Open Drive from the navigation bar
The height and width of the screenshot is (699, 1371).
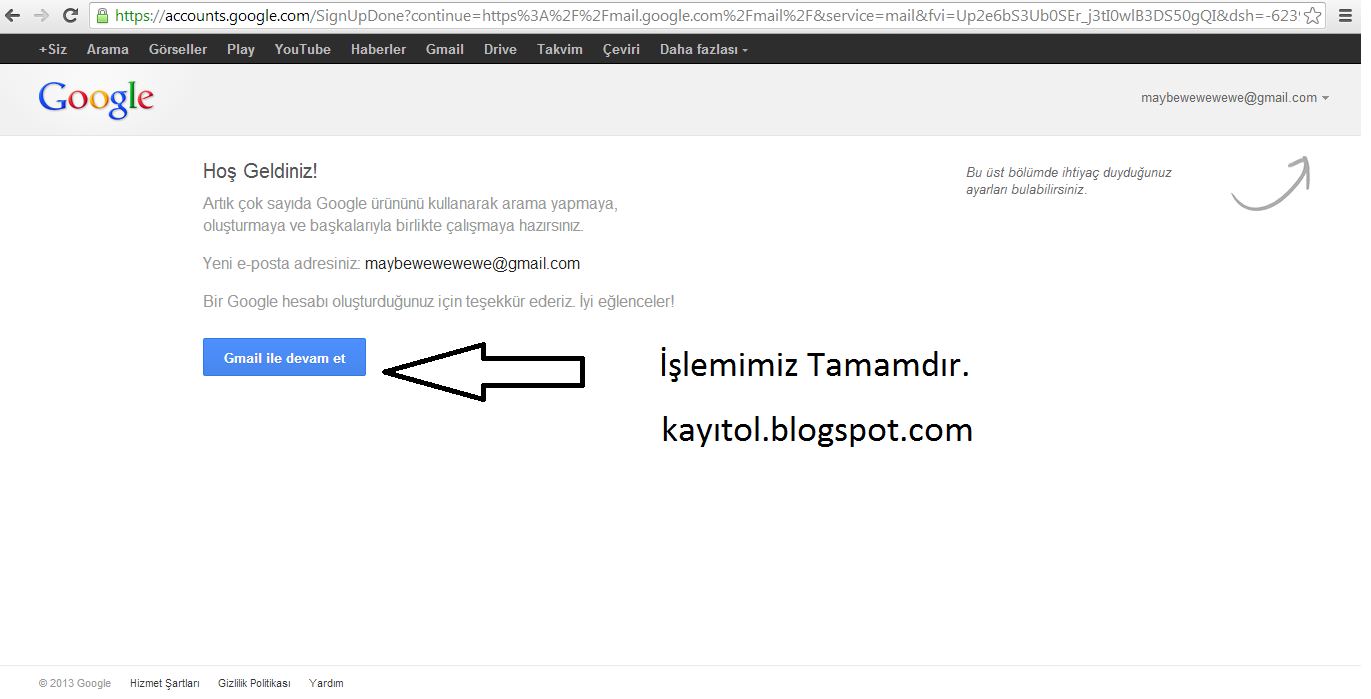click(x=499, y=47)
